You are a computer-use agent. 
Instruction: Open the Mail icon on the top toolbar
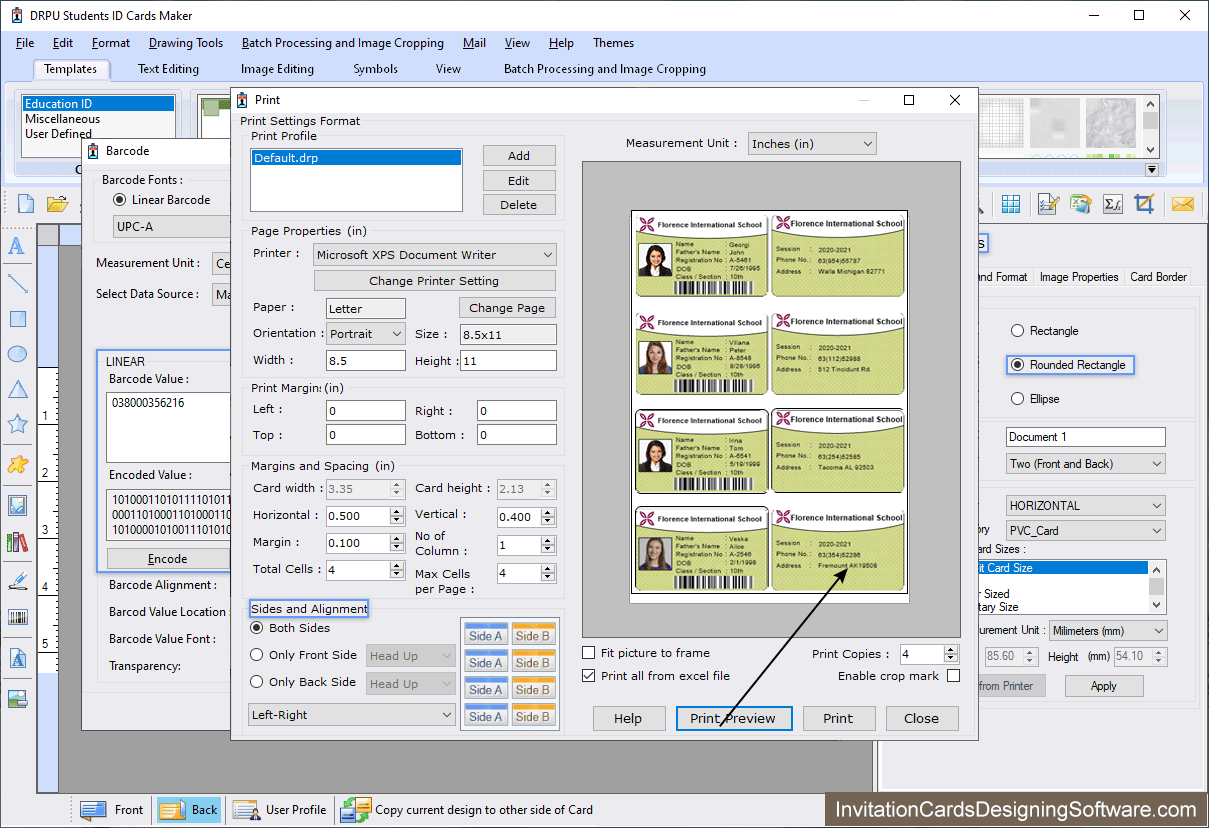[1183, 203]
